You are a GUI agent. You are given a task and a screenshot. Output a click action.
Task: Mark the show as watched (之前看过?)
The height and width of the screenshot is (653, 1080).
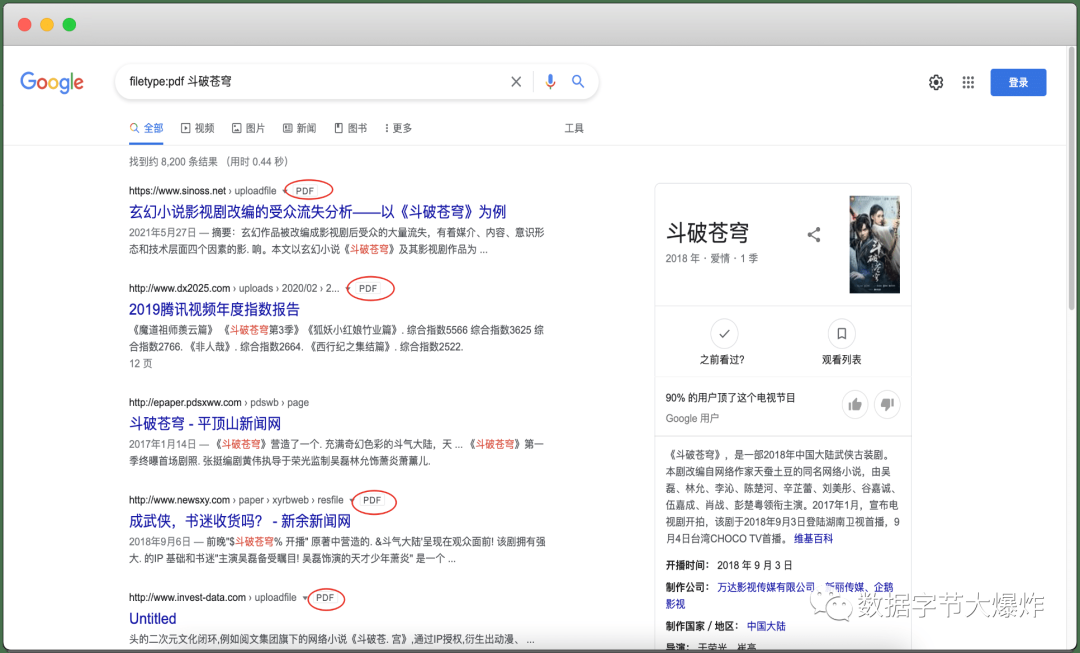click(x=724, y=333)
